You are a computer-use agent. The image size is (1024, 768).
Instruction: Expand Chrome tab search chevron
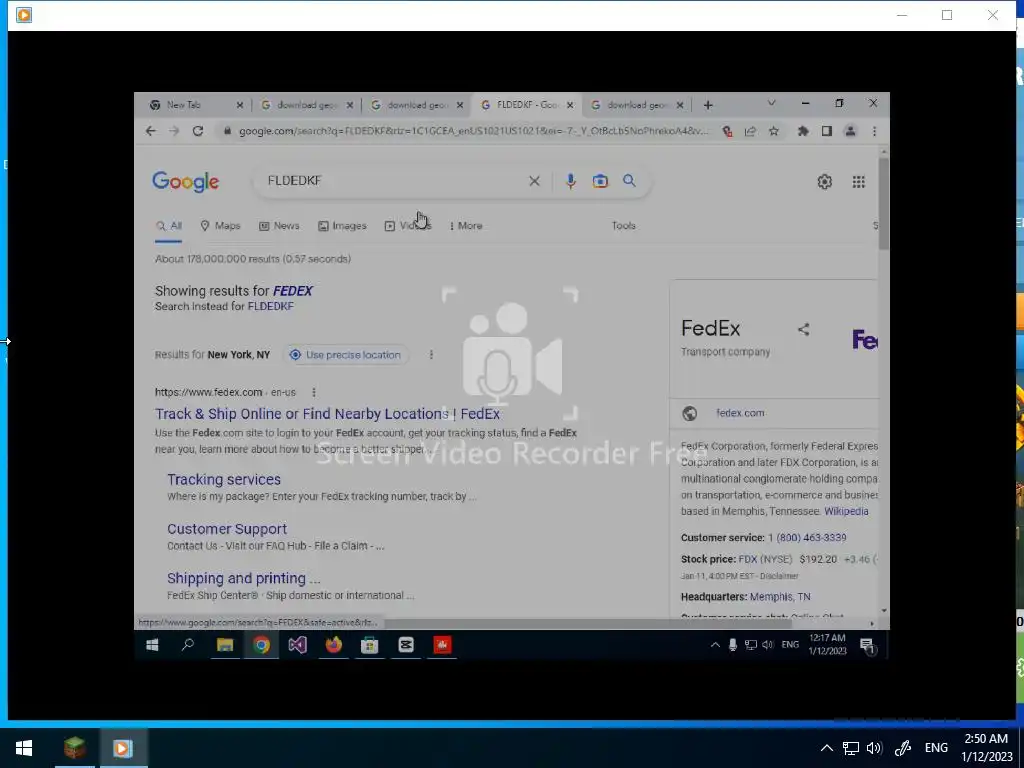click(771, 103)
